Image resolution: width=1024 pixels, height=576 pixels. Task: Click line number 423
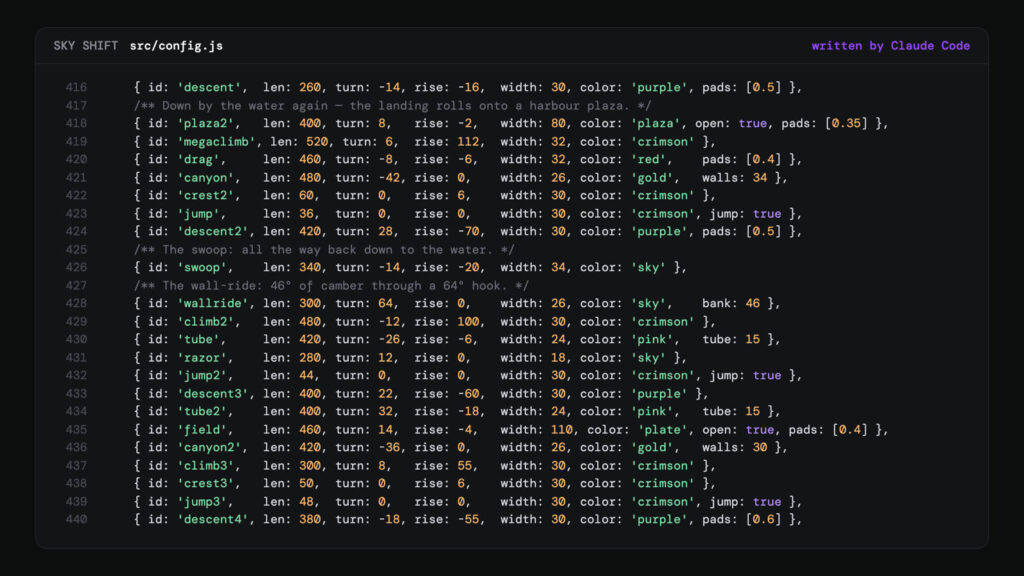pos(76,214)
